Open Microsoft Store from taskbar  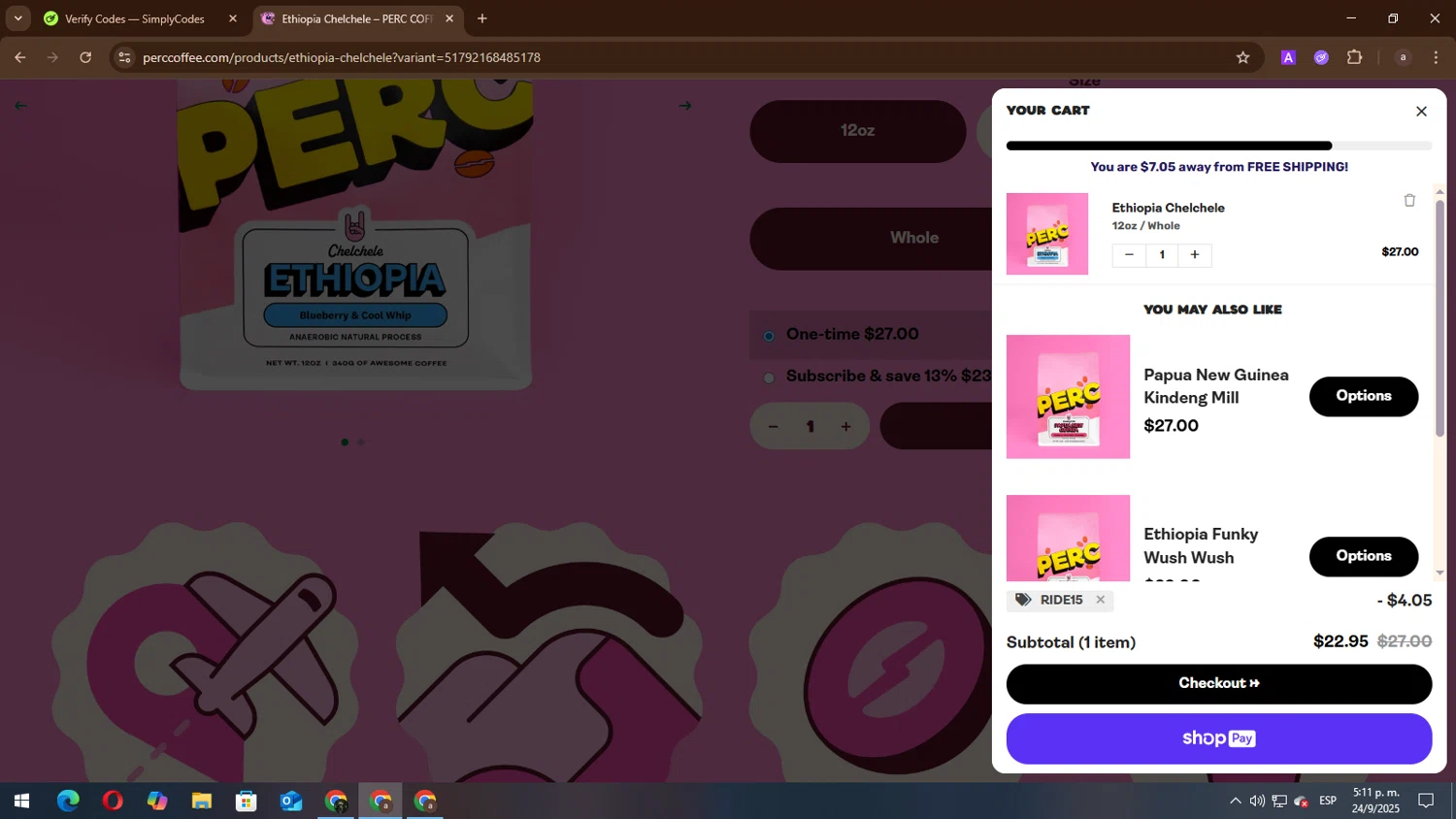pyautogui.click(x=247, y=801)
